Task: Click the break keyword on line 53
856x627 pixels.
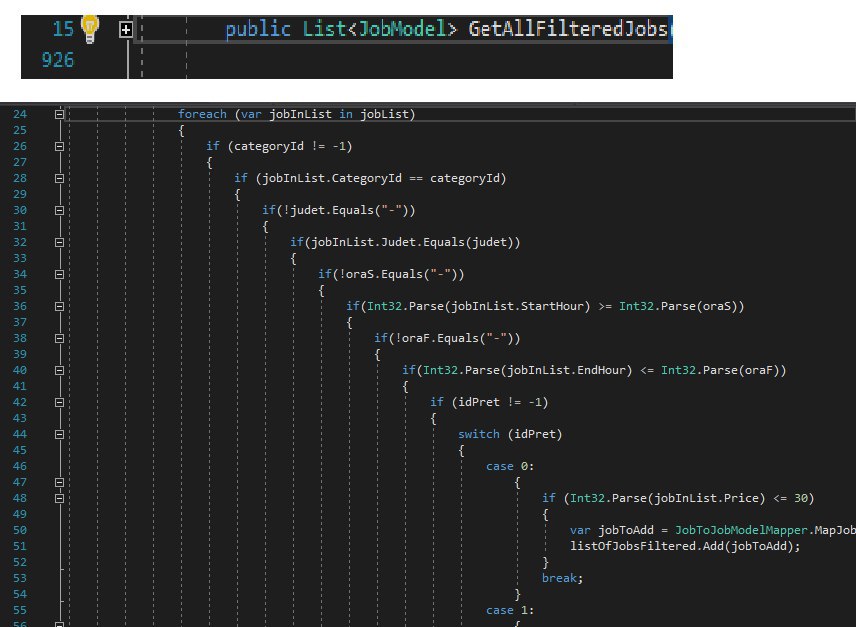Action: [x=559, y=578]
